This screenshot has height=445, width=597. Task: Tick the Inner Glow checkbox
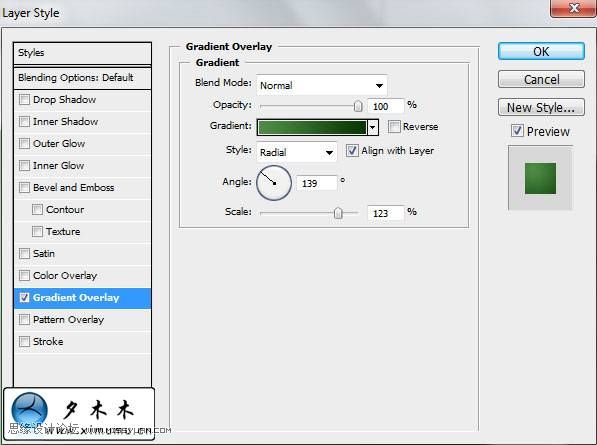point(24,166)
